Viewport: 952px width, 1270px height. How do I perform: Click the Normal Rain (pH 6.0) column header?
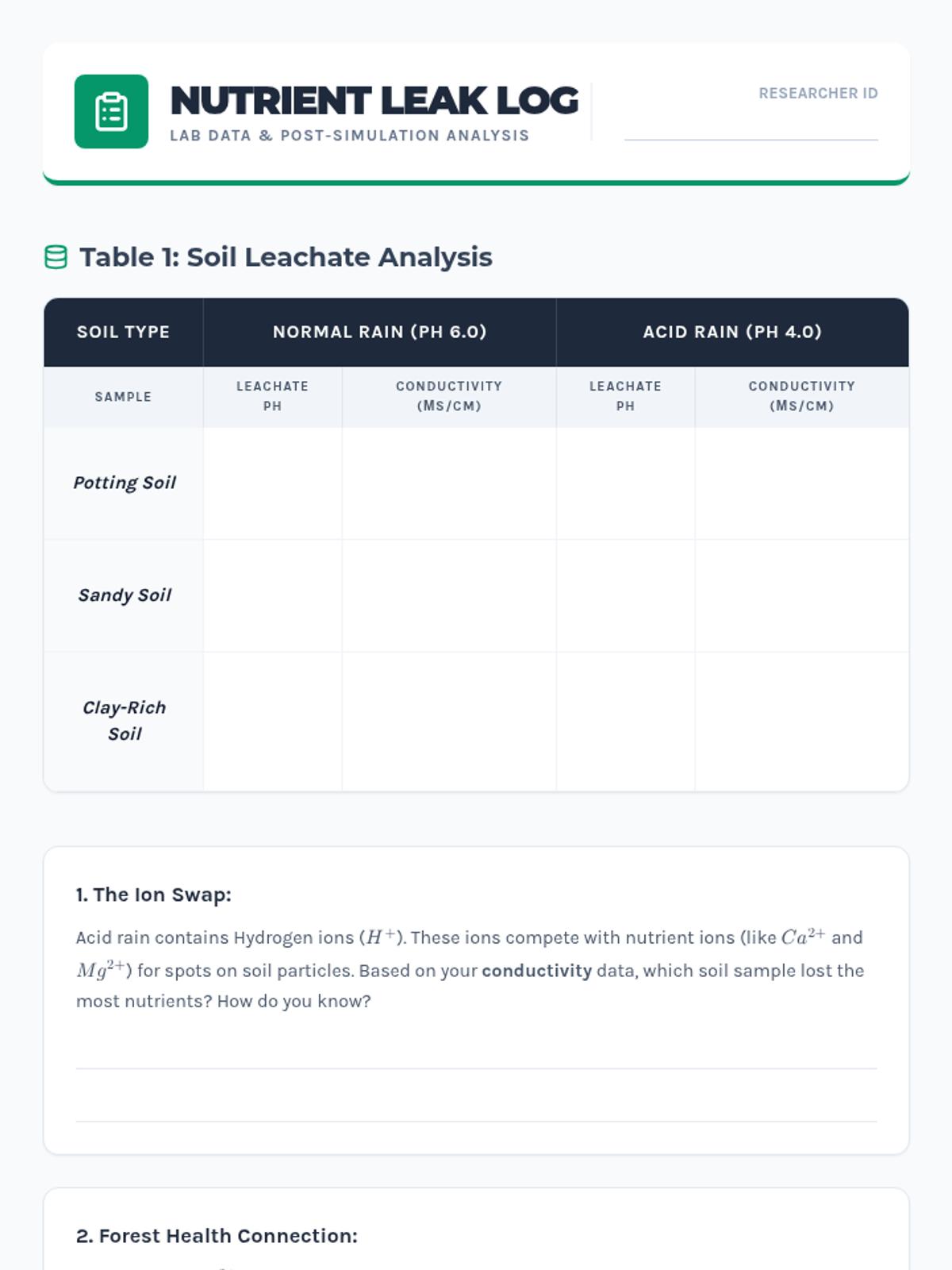[x=380, y=332]
